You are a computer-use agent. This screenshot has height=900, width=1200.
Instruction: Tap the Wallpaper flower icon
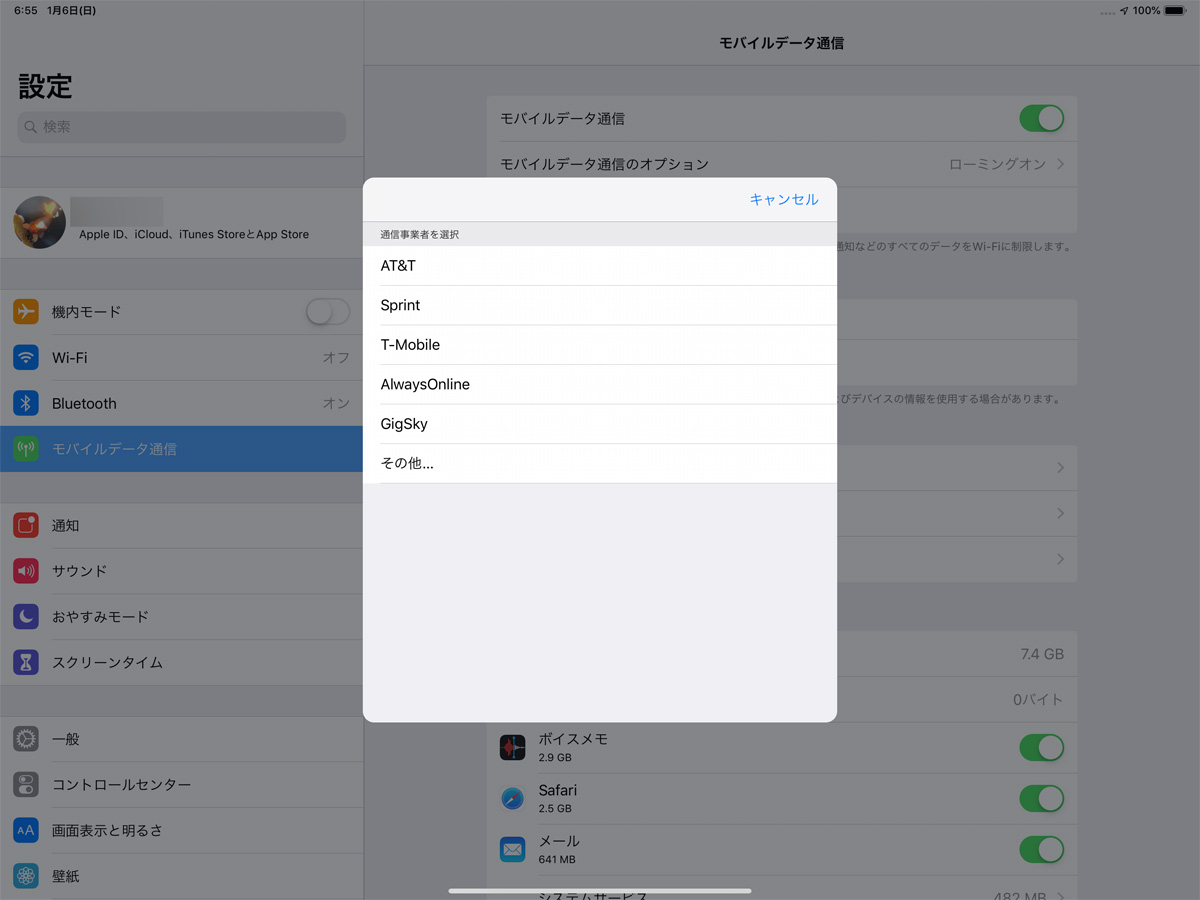click(26, 876)
